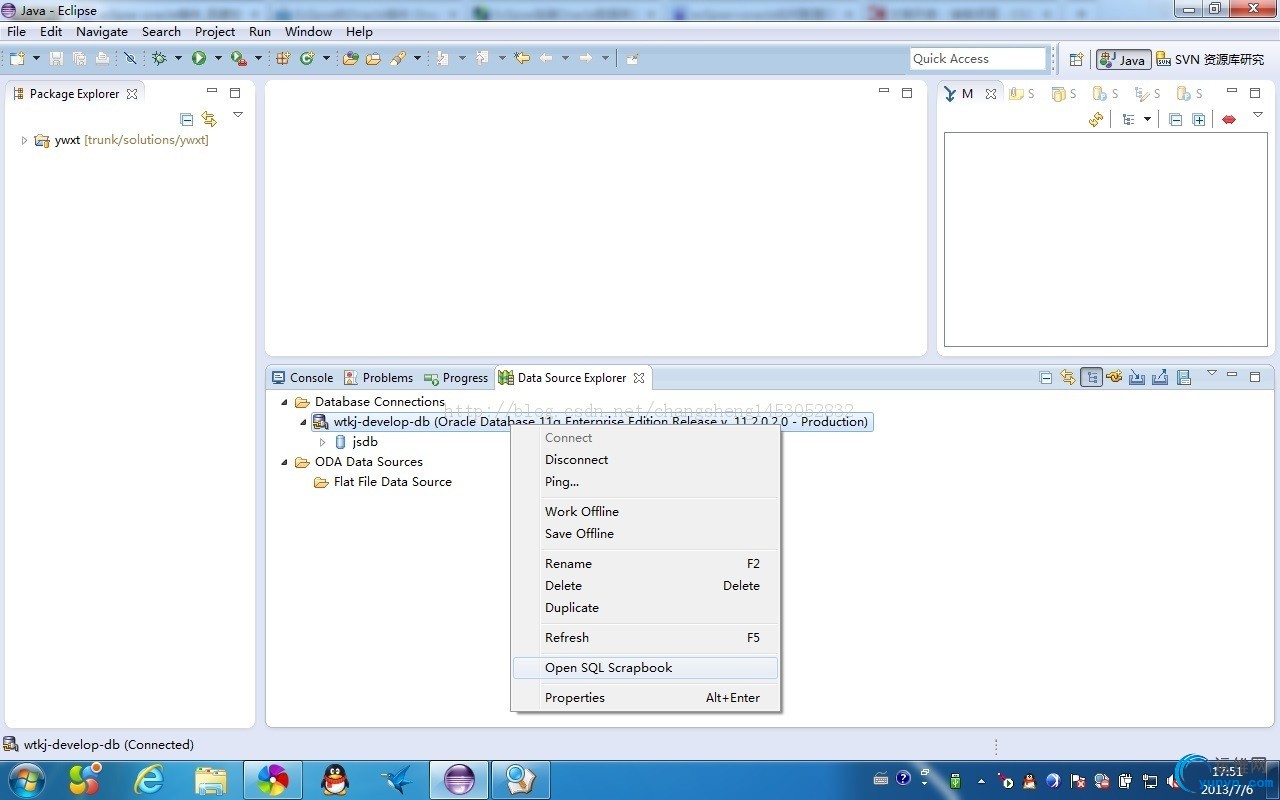Open Windows Explorer folder on taskbar
The height and width of the screenshot is (800, 1280).
[x=211, y=780]
